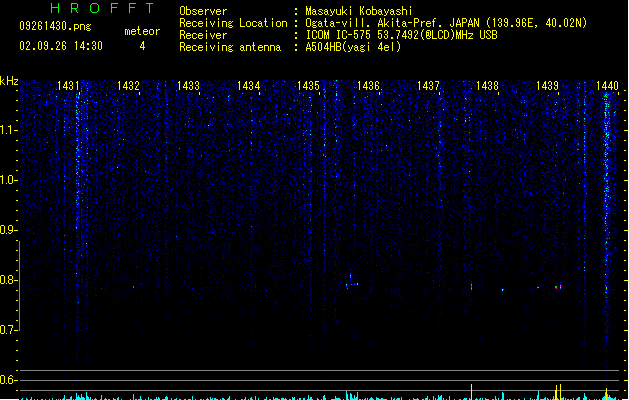Image resolution: width=629 pixels, height=400 pixels.
Task: Click the kHz axis unit label
Action: (9, 81)
